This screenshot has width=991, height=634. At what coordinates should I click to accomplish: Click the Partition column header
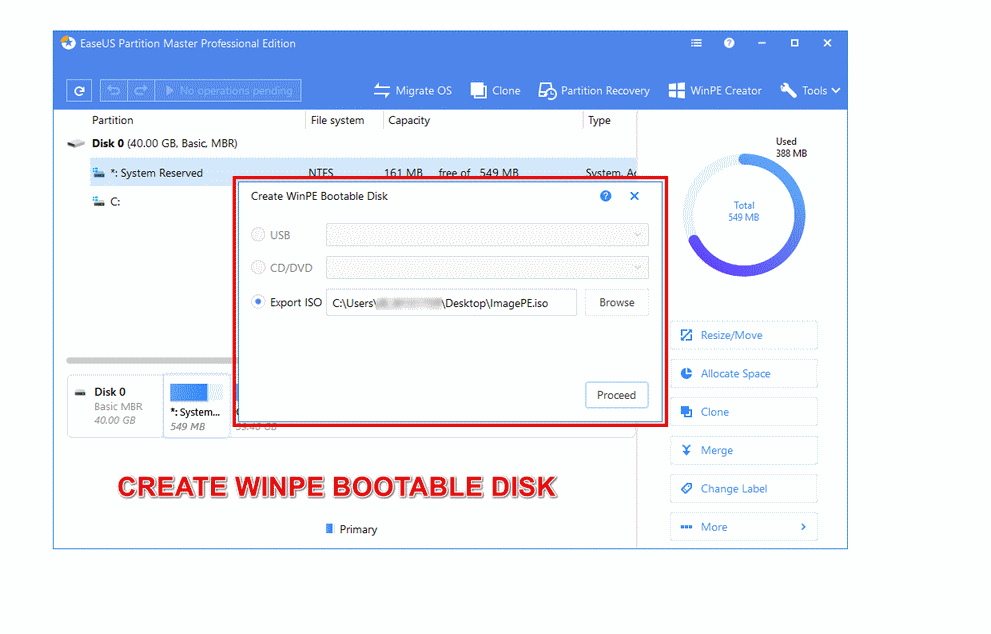[112, 120]
